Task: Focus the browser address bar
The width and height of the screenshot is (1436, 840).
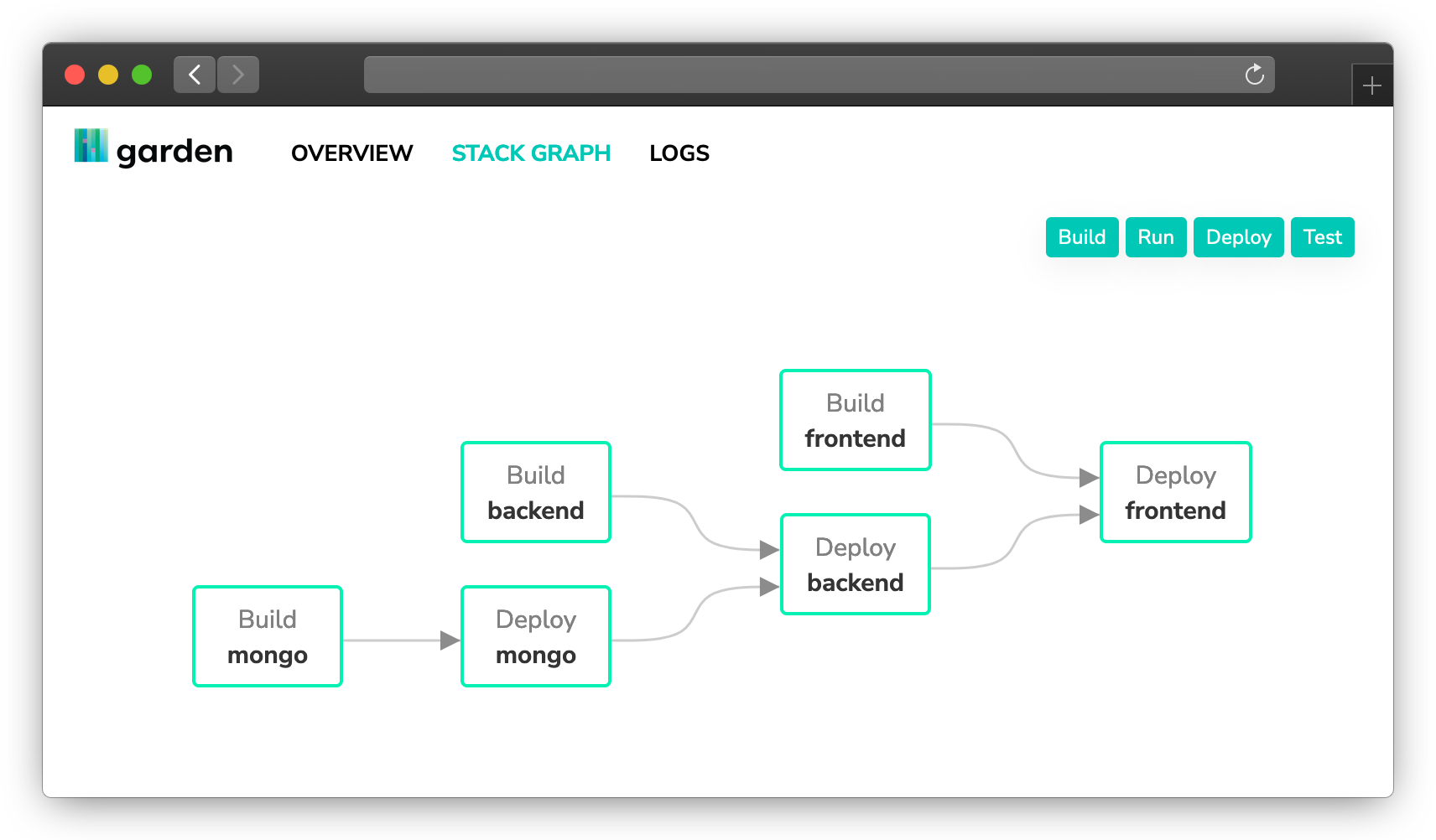Action: (x=797, y=75)
